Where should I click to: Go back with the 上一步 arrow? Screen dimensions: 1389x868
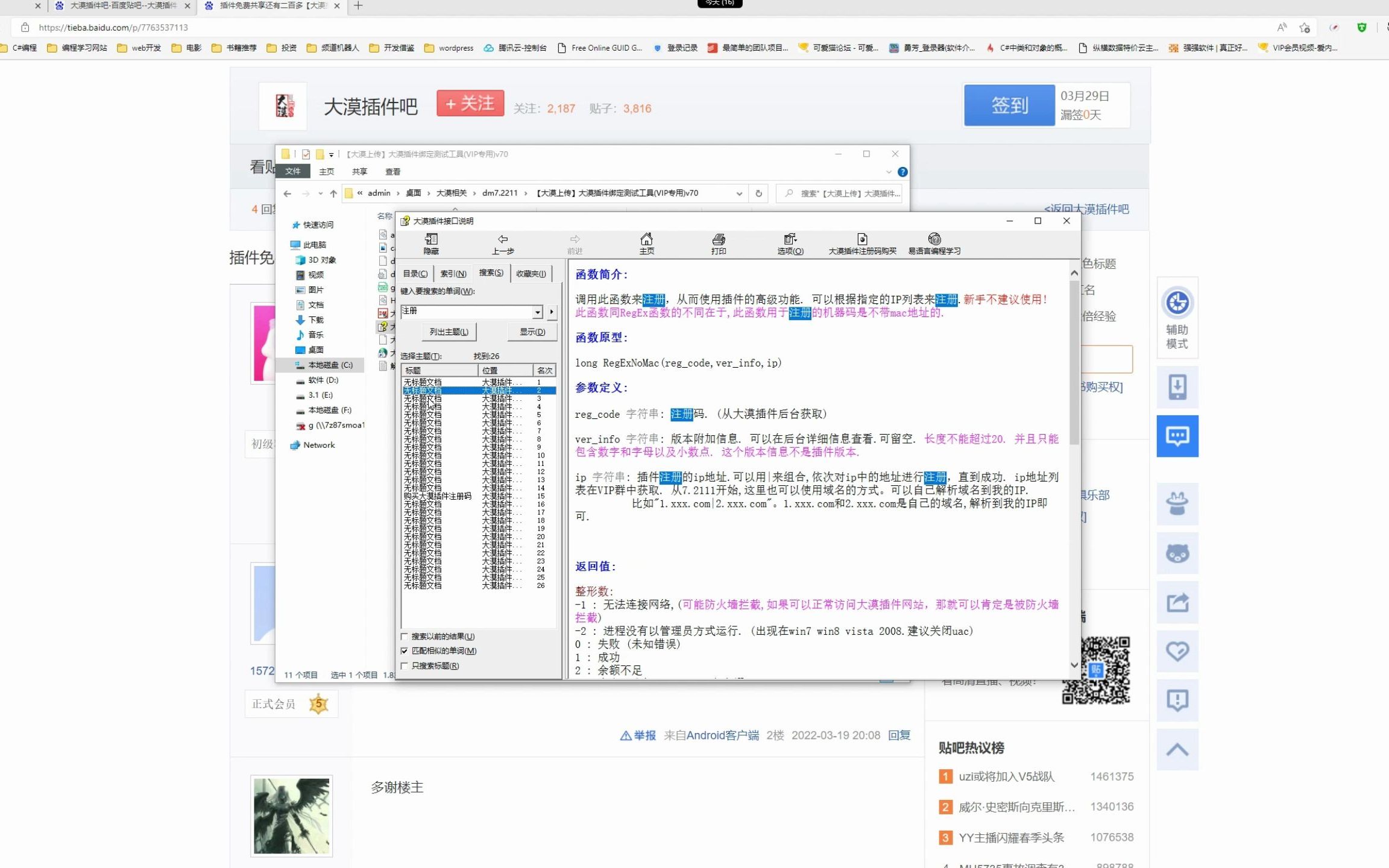point(503,244)
